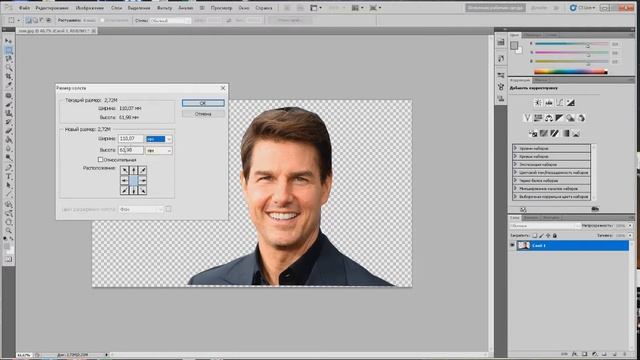
Task: Click the new Ширина value field
Action: (131, 139)
